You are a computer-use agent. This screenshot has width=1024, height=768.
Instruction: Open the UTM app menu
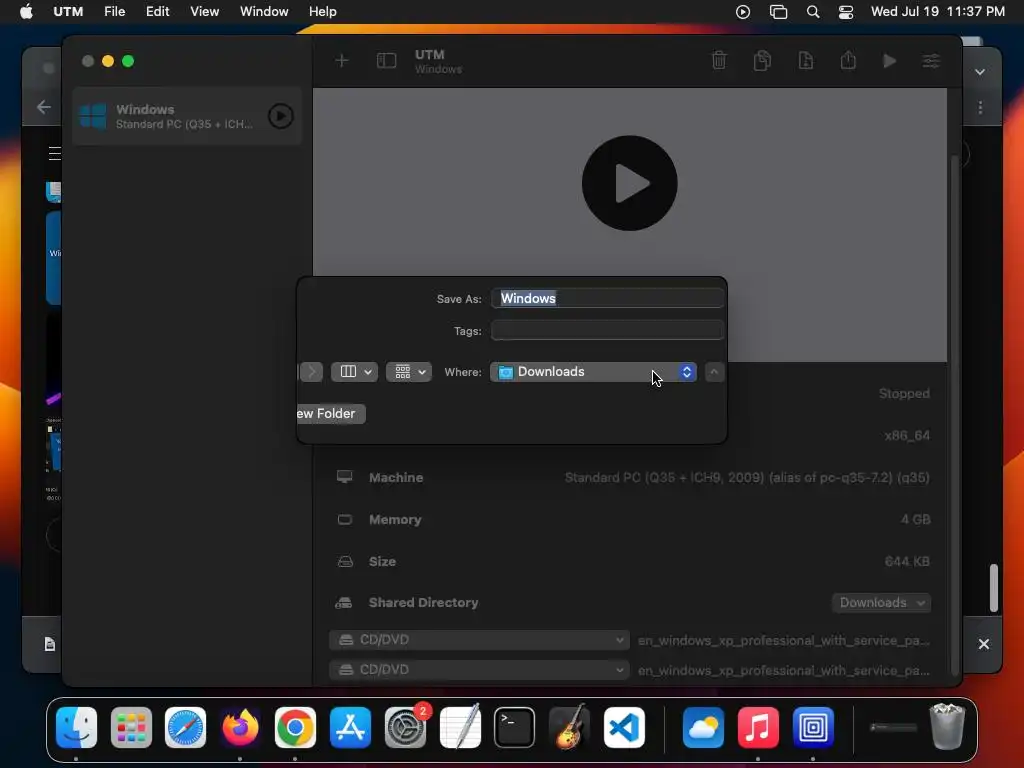[x=68, y=12]
